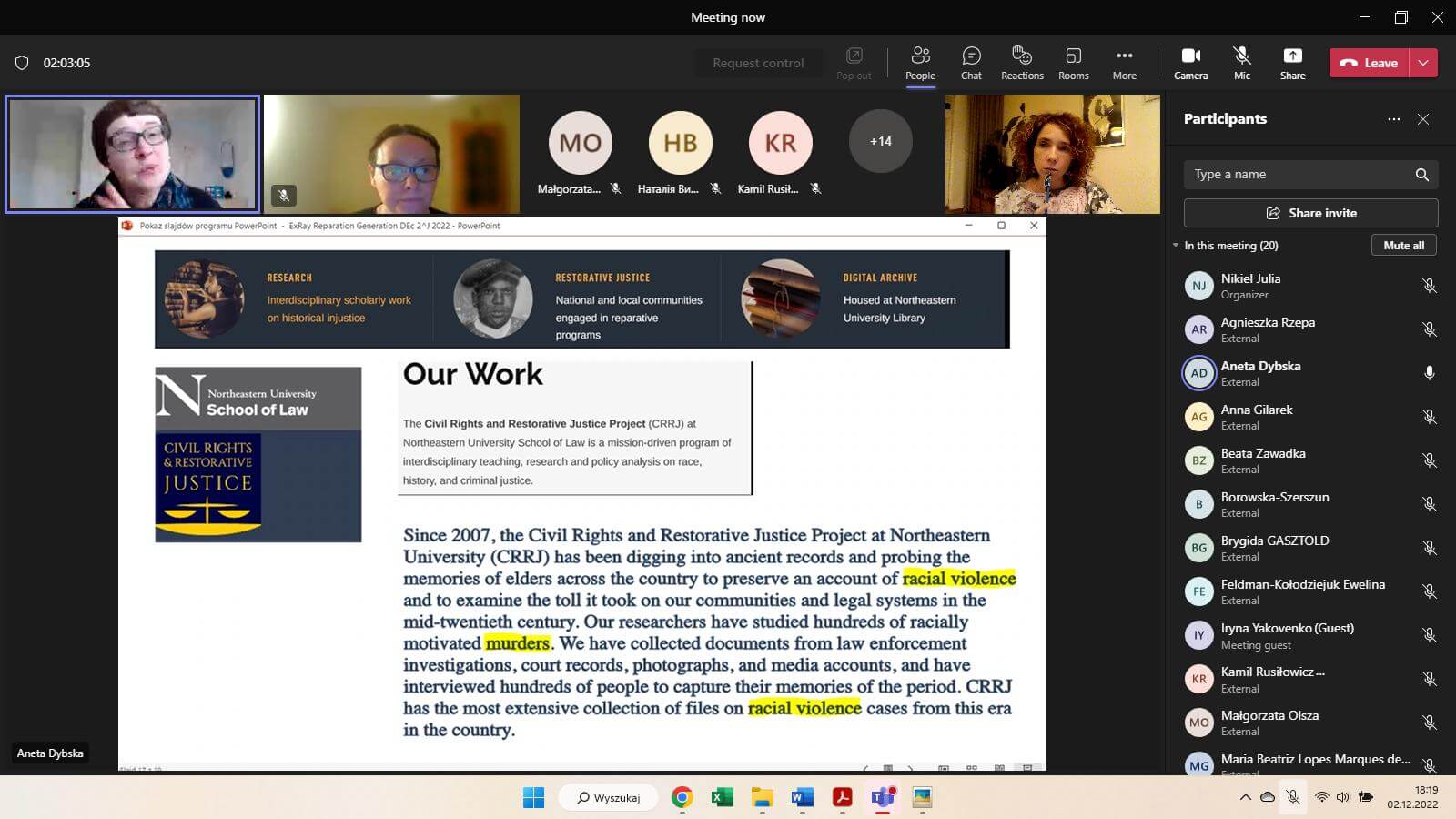This screenshot has width=1456, height=819.
Task: Open Excel from the taskbar
Action: pyautogui.click(x=723, y=797)
